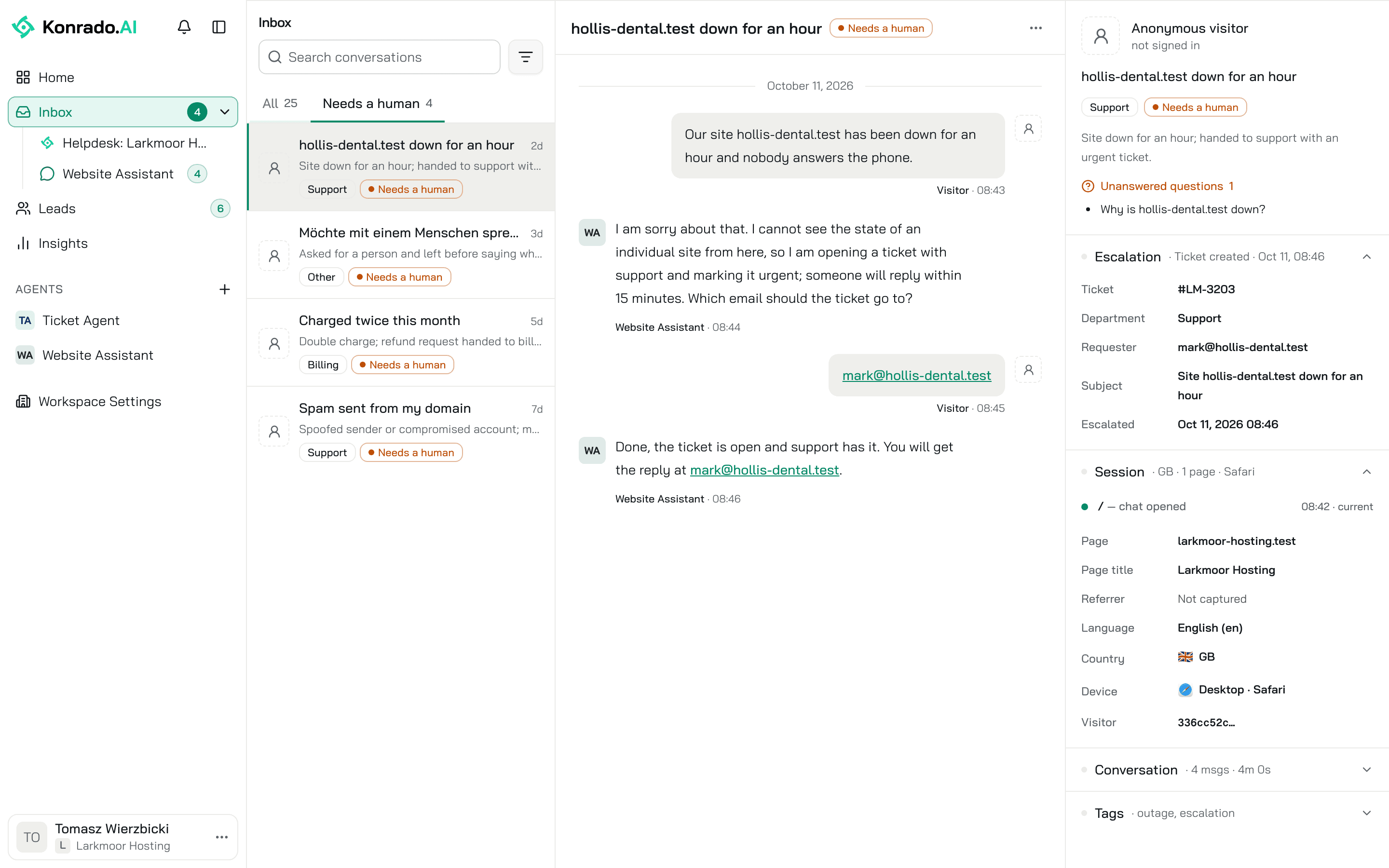Click Larkmoor Hosting workspace label
The height and width of the screenshot is (868, 1389).
pos(123,846)
